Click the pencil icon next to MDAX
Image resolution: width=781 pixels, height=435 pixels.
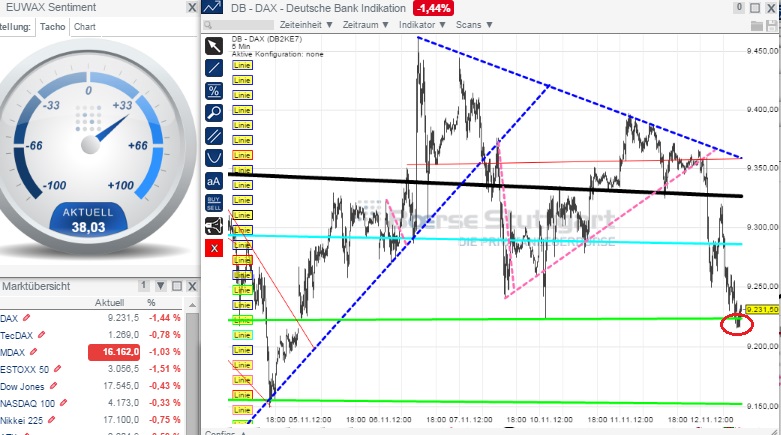pos(33,352)
